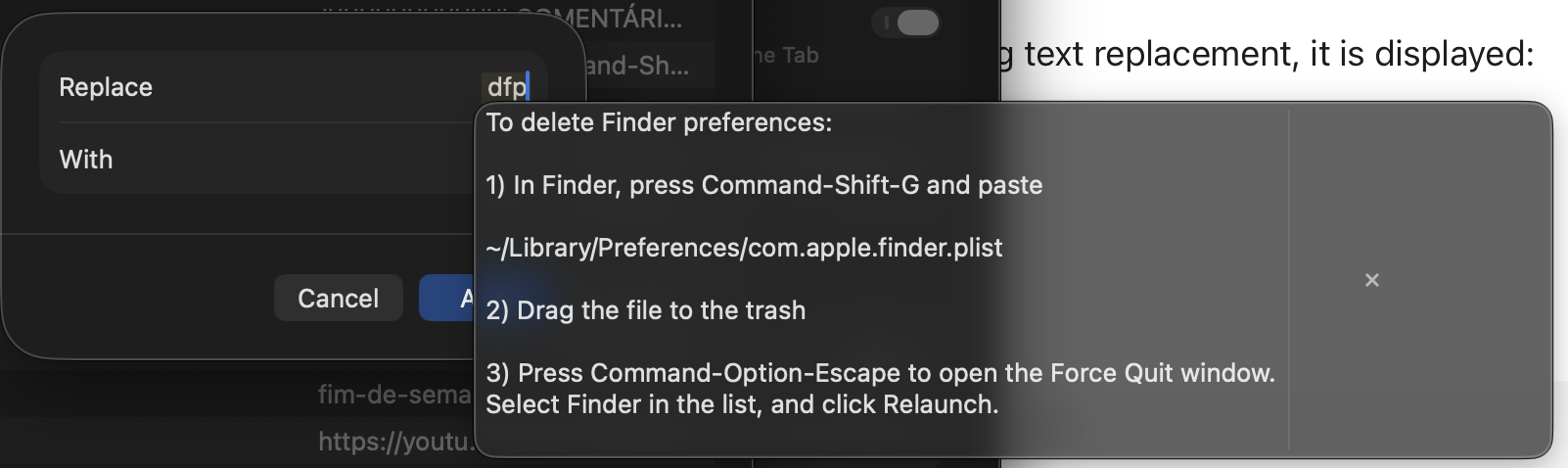Click the com.apple.finder.plist path line
The height and width of the screenshot is (468, 1568).
744,248
